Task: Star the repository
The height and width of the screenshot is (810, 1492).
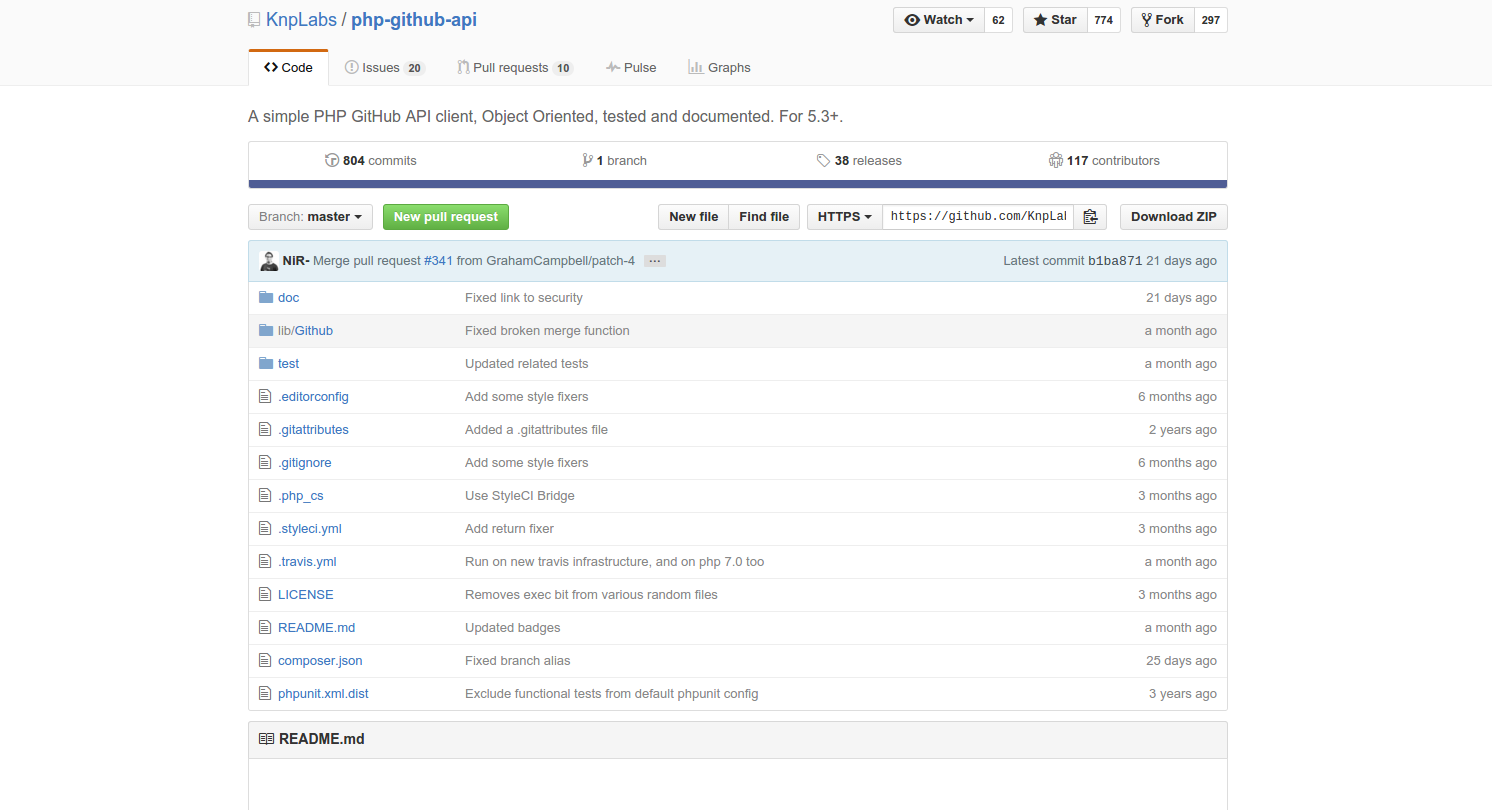Action: point(1055,20)
